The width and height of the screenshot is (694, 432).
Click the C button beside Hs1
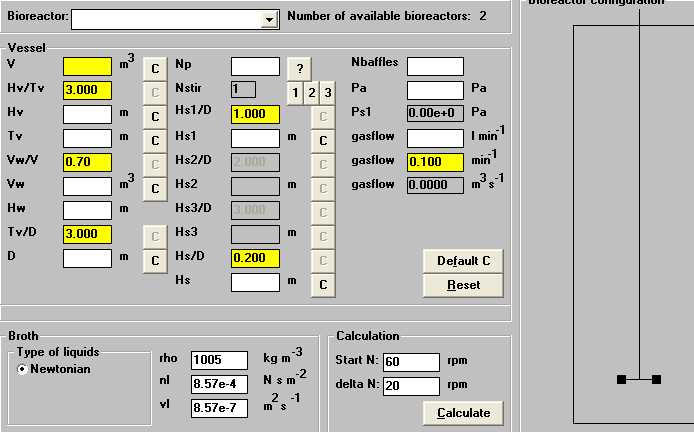(x=323, y=141)
